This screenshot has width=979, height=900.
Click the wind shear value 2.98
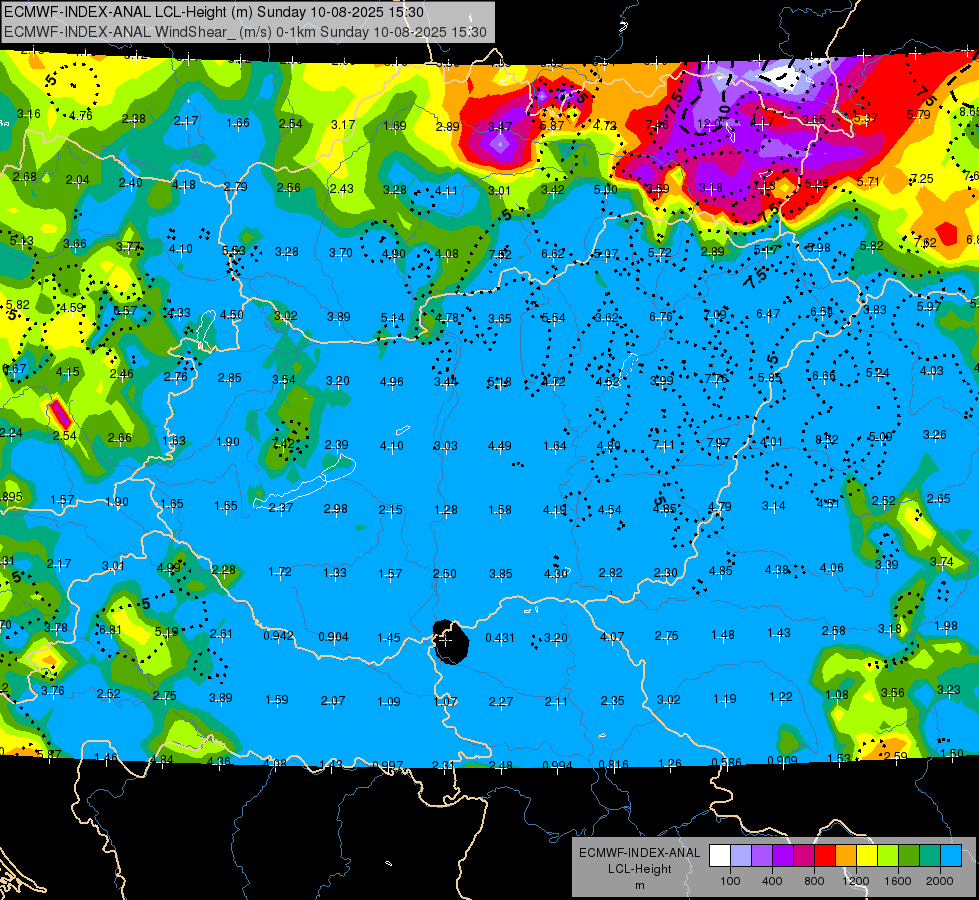point(336,509)
